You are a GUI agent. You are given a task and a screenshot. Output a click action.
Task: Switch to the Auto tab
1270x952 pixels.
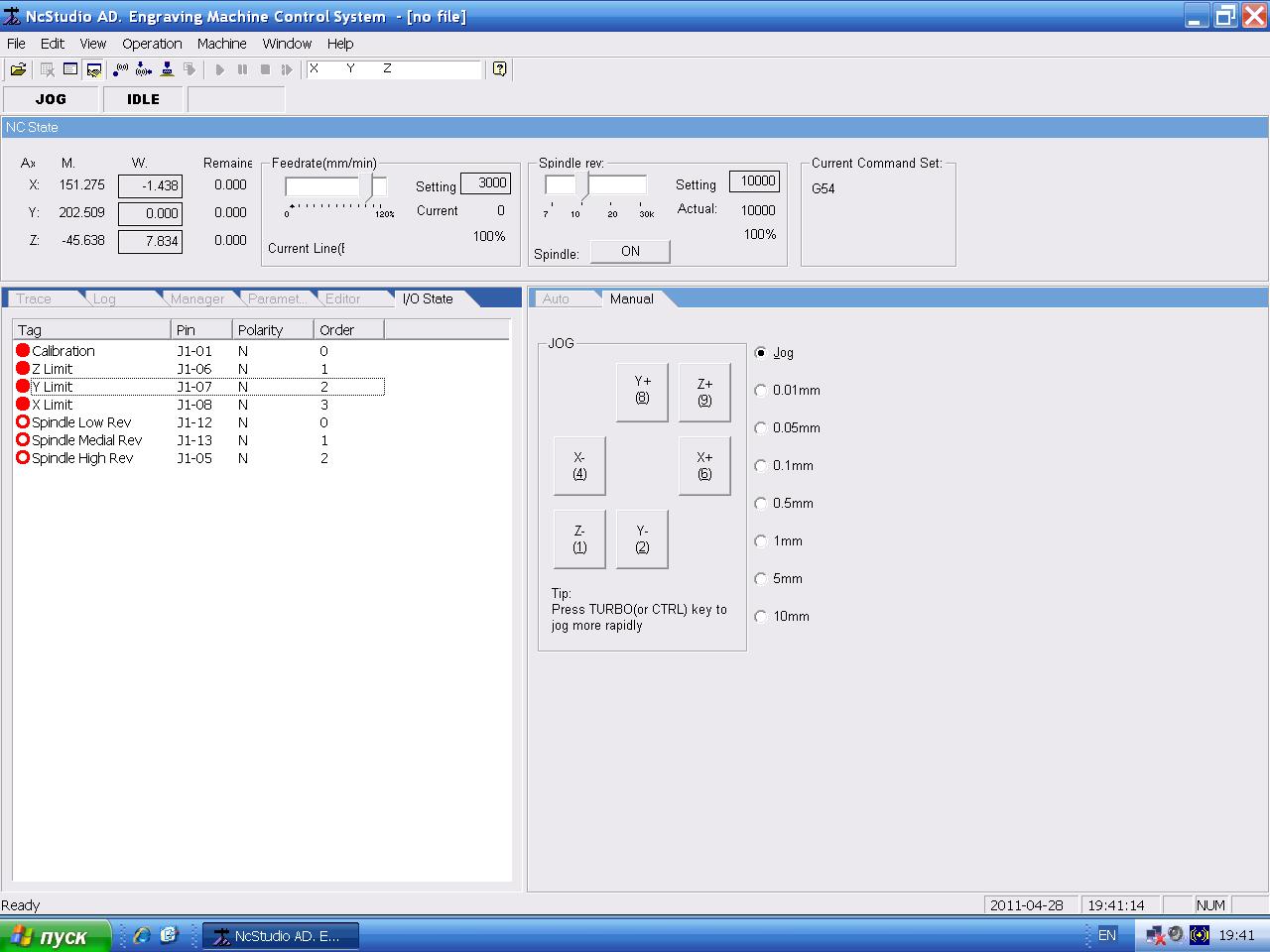tap(557, 298)
